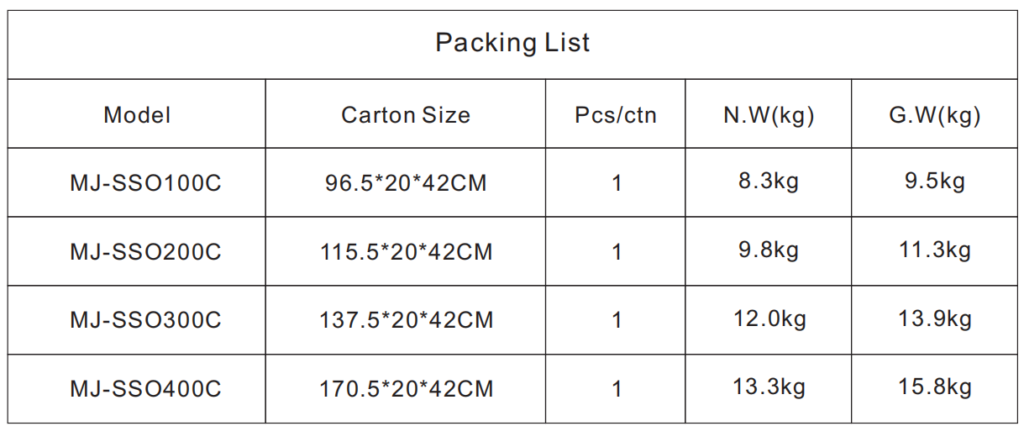1024x442 pixels.
Task: Click the Packing List table title
Action: (512, 43)
